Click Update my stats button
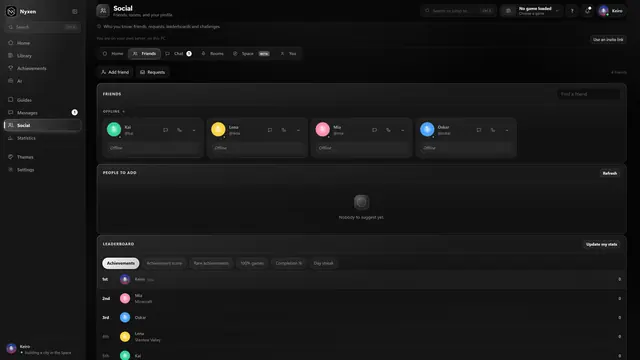This screenshot has height=360, width=640. [601, 244]
